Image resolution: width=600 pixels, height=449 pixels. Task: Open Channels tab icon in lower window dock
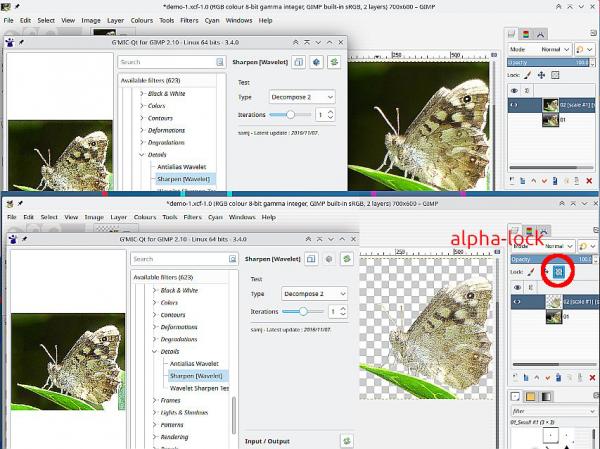point(529,231)
